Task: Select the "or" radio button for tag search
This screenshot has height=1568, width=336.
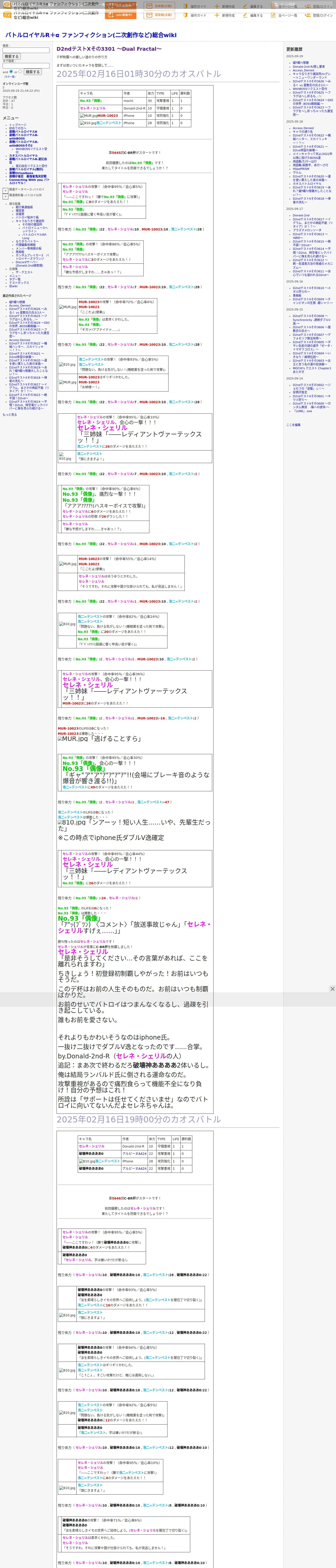Action: [x=20, y=71]
